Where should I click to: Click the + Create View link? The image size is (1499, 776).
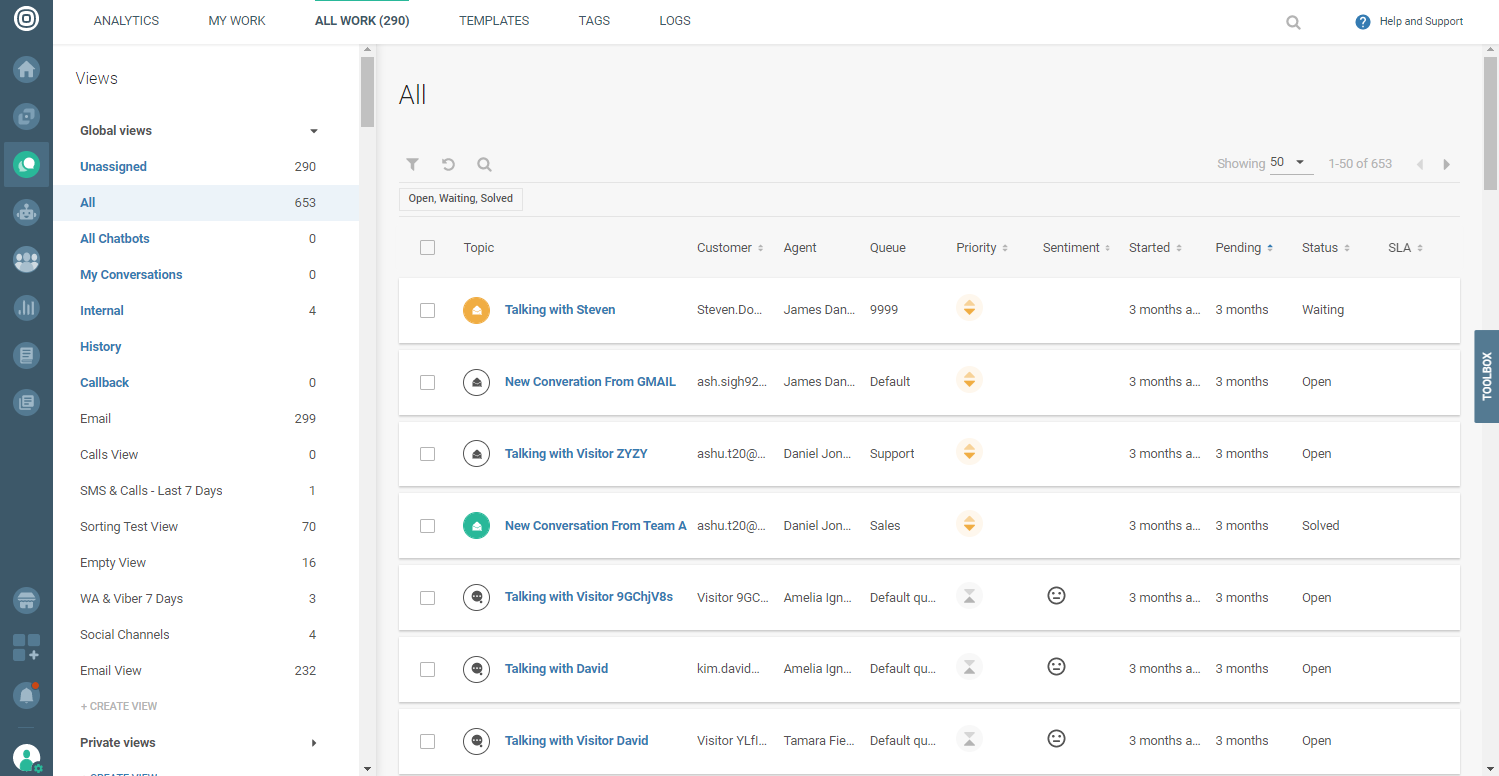pos(119,706)
